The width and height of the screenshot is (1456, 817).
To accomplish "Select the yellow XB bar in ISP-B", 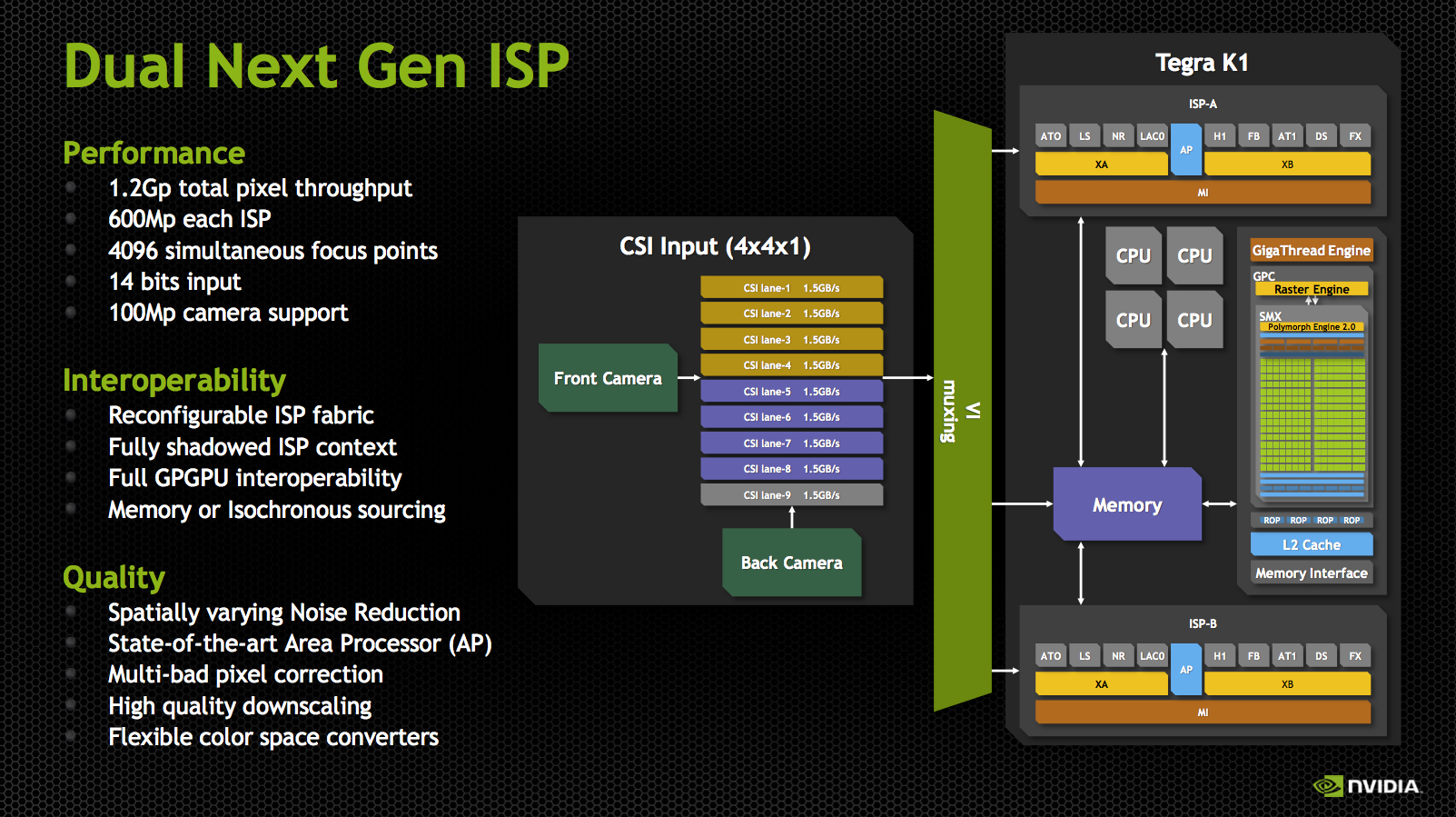I will 1287,684.
